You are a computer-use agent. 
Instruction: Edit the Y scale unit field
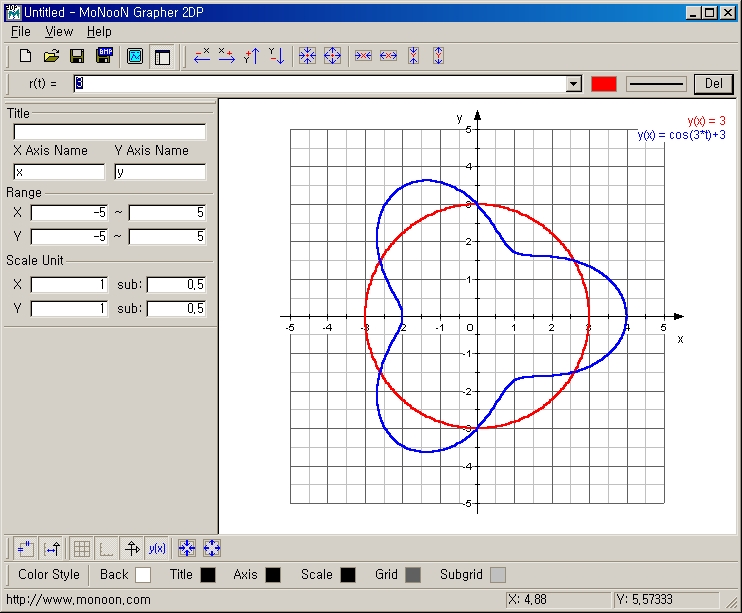pyautogui.click(x=70, y=309)
